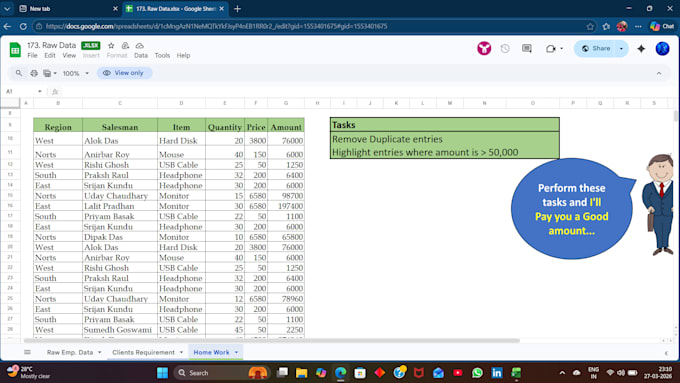Open the browser profile picture

point(622,26)
